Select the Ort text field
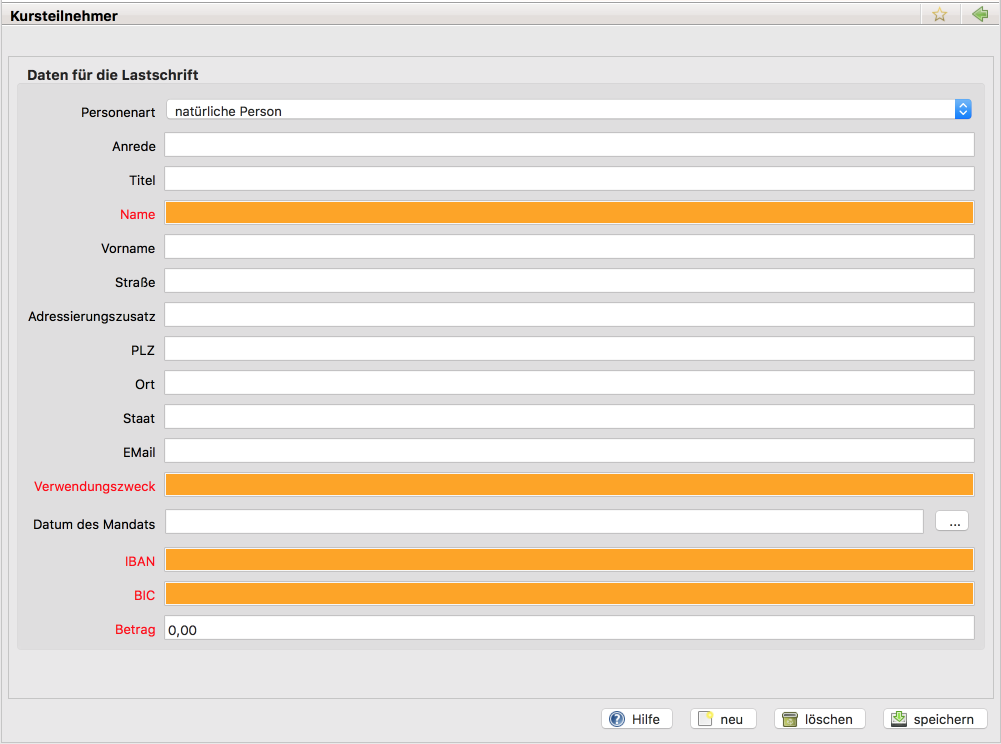This screenshot has width=1001, height=744. (x=568, y=383)
